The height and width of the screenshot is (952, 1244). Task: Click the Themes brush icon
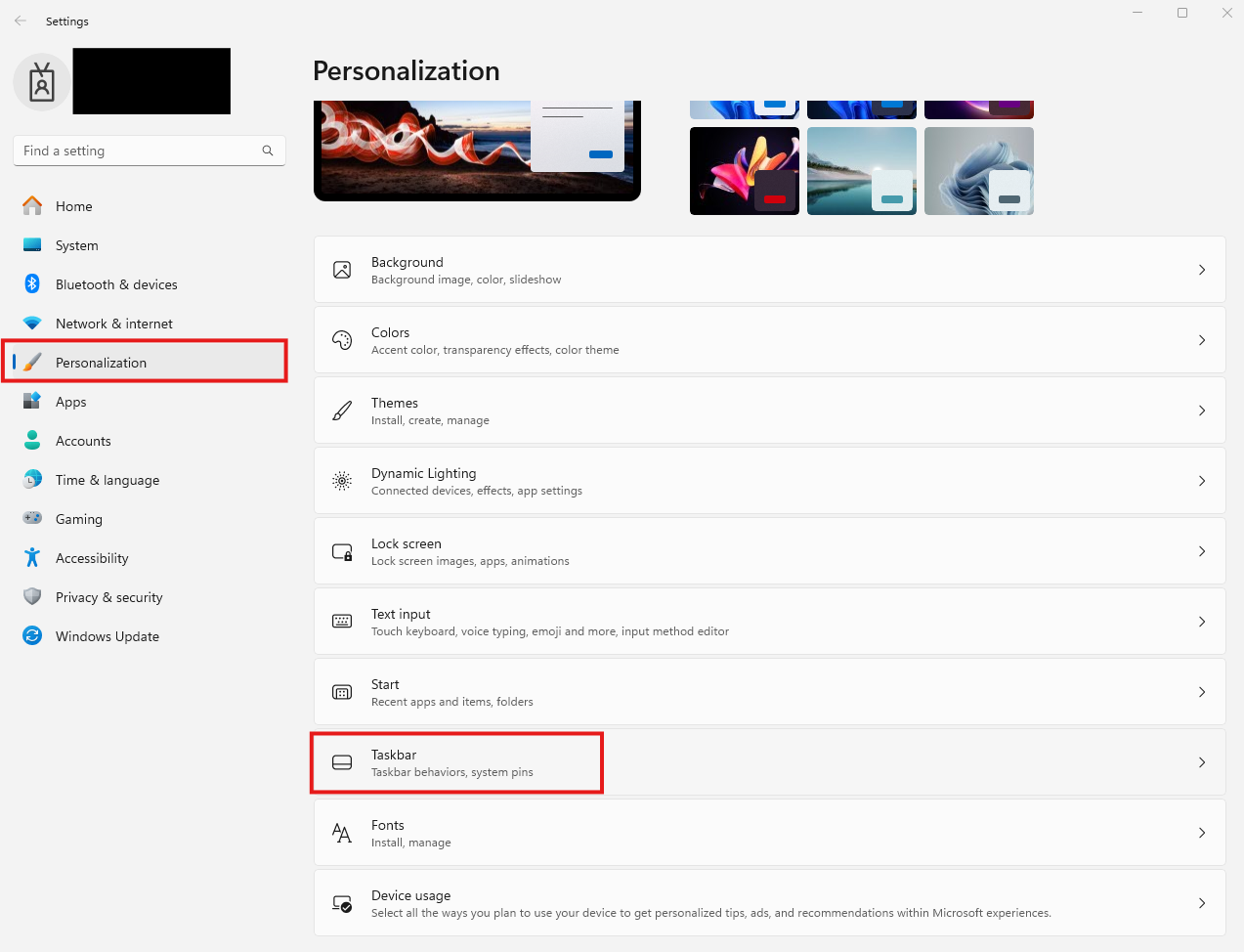342,411
